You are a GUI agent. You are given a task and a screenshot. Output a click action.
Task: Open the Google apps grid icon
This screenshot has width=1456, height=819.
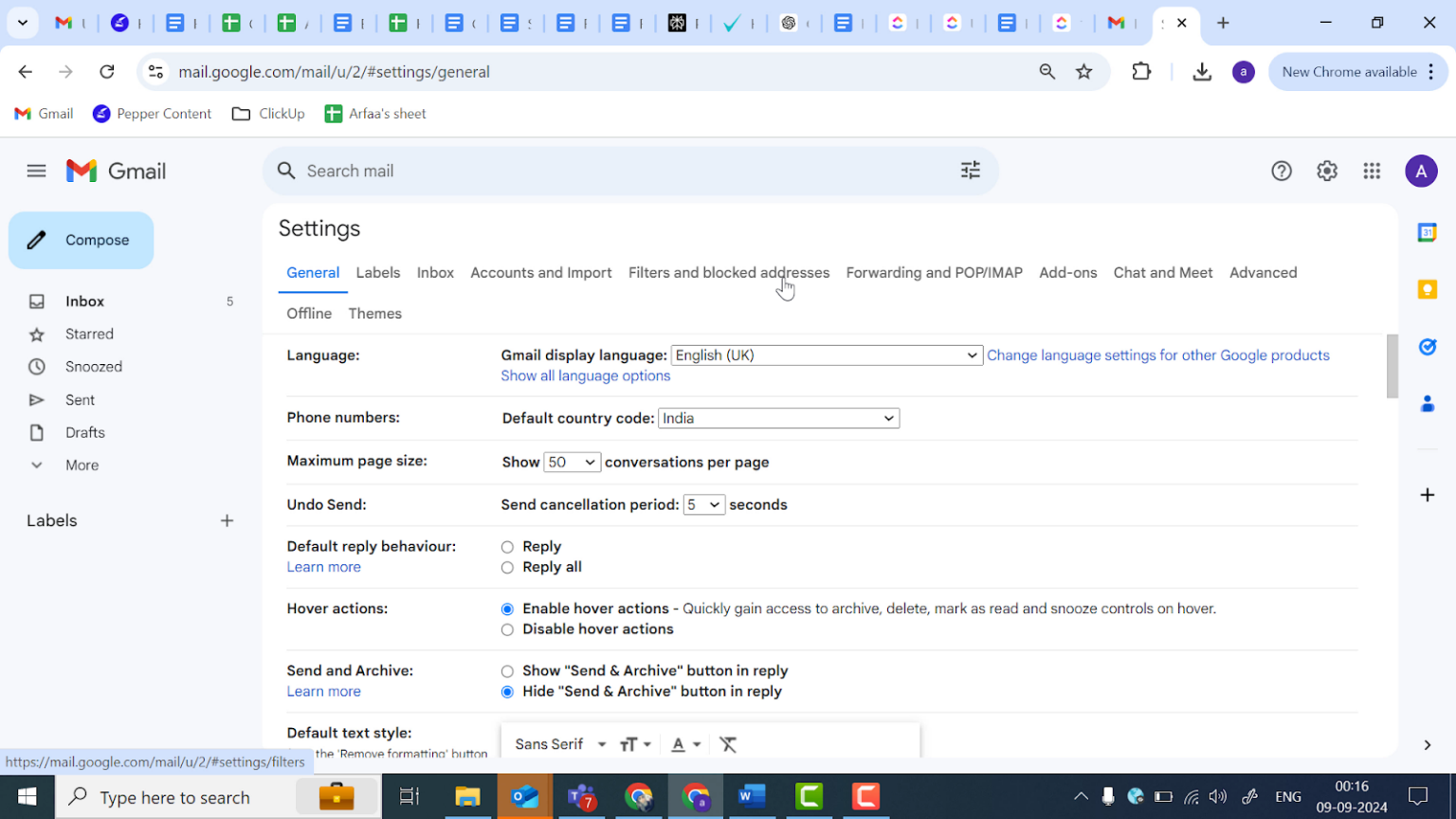(x=1371, y=171)
